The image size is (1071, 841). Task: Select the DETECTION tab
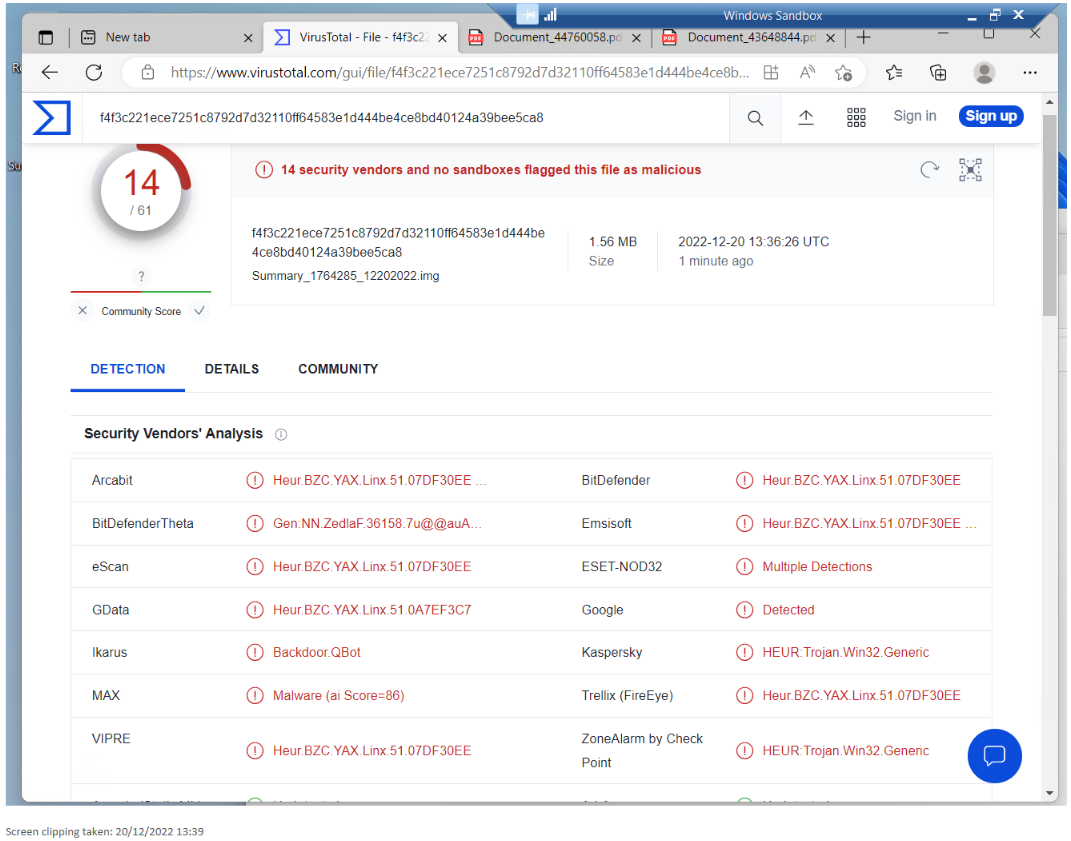128,369
